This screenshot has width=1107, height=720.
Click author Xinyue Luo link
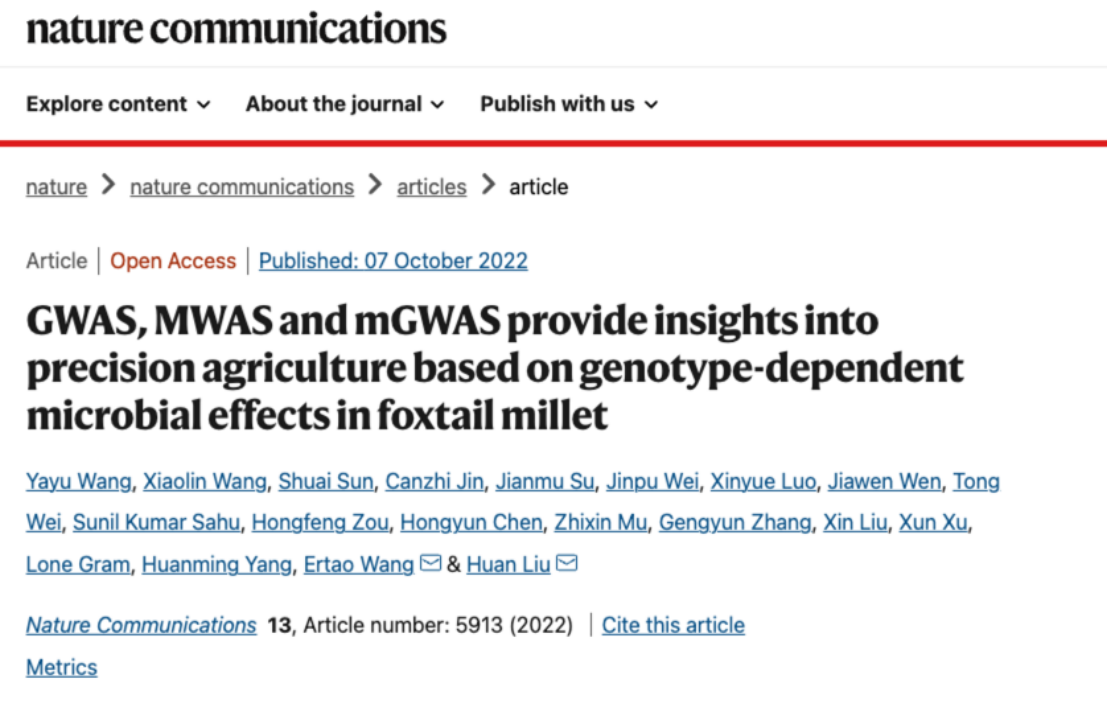763,481
